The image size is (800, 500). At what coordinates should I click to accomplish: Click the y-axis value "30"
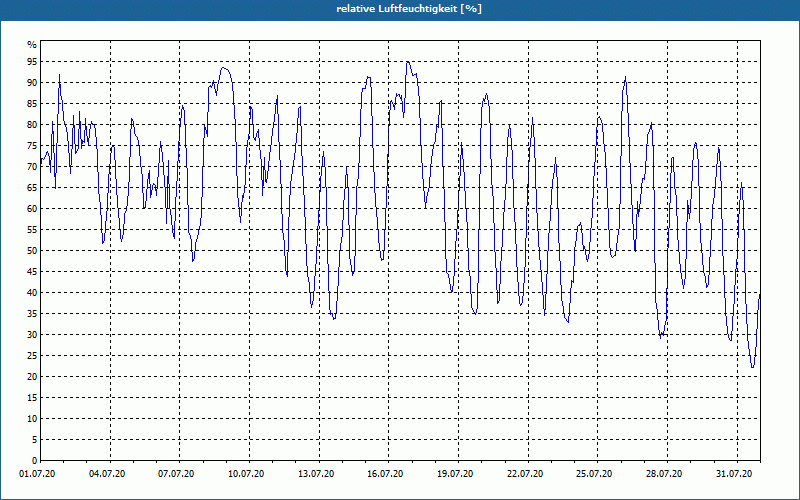[32, 335]
